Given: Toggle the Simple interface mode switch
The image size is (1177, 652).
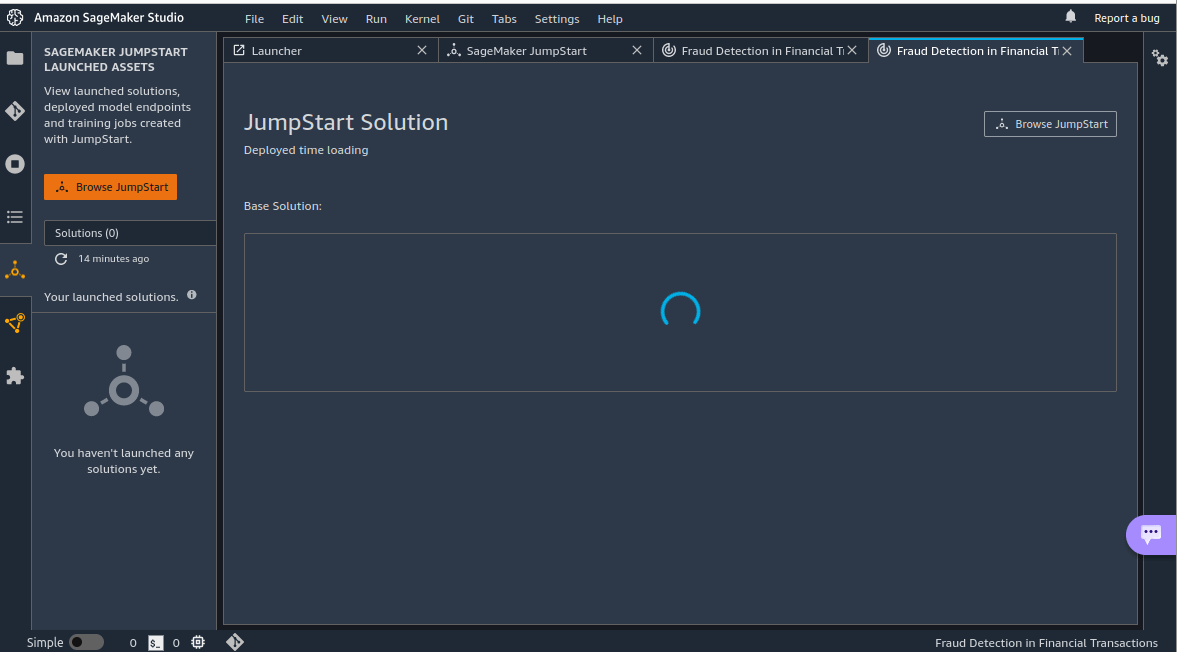Looking at the screenshot, I should pos(86,642).
